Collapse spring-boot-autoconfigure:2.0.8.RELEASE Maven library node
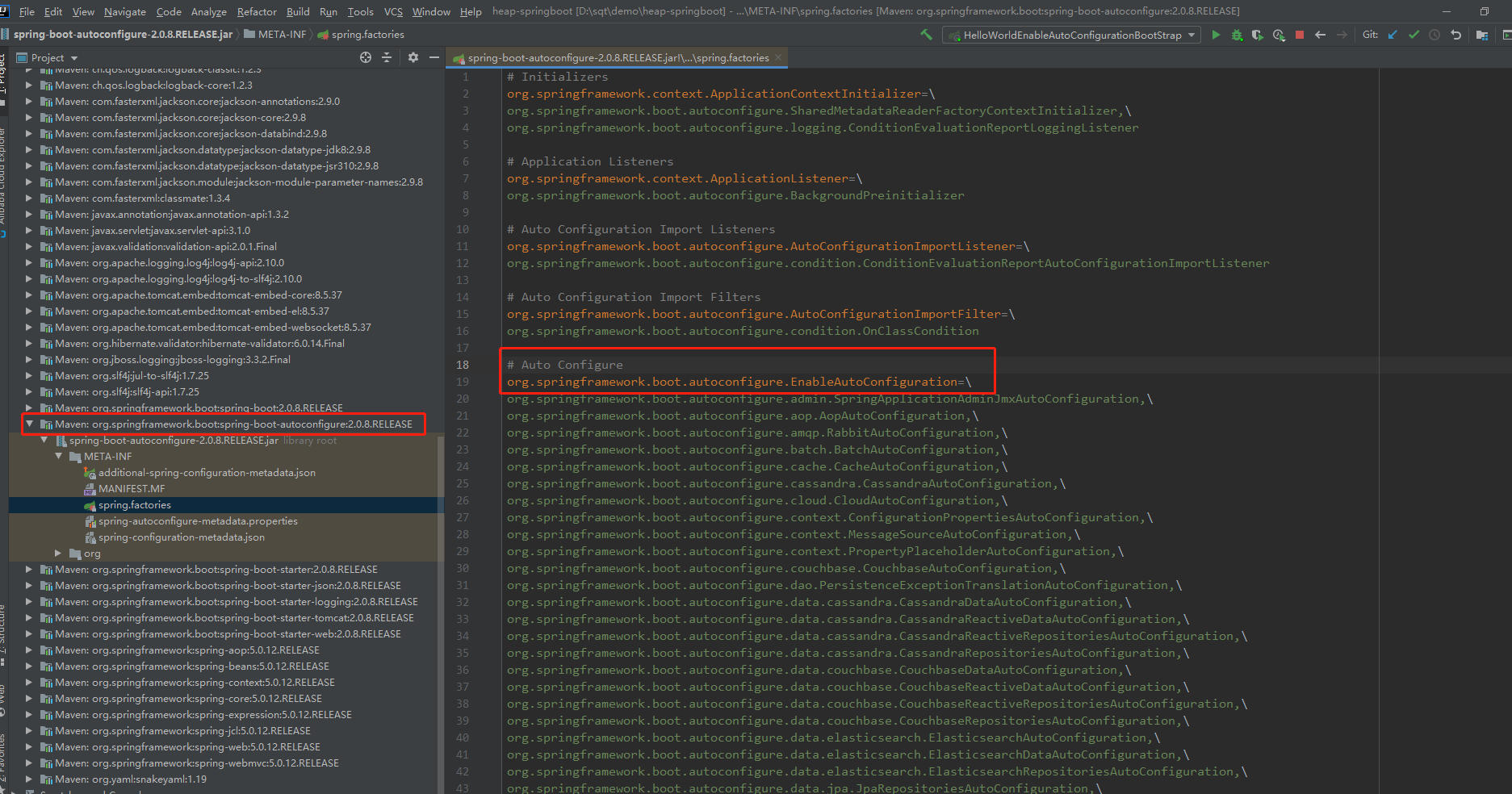 click(30, 424)
